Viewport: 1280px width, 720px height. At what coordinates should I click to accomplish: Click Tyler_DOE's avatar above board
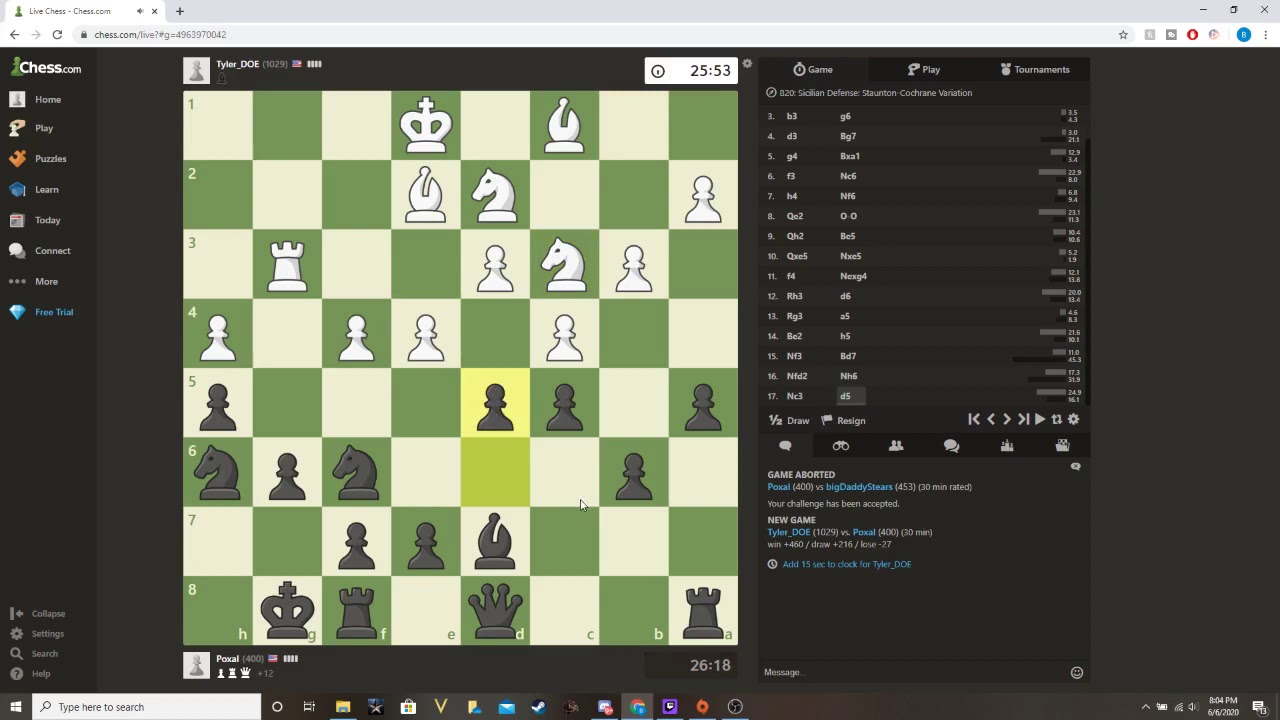pyautogui.click(x=196, y=70)
